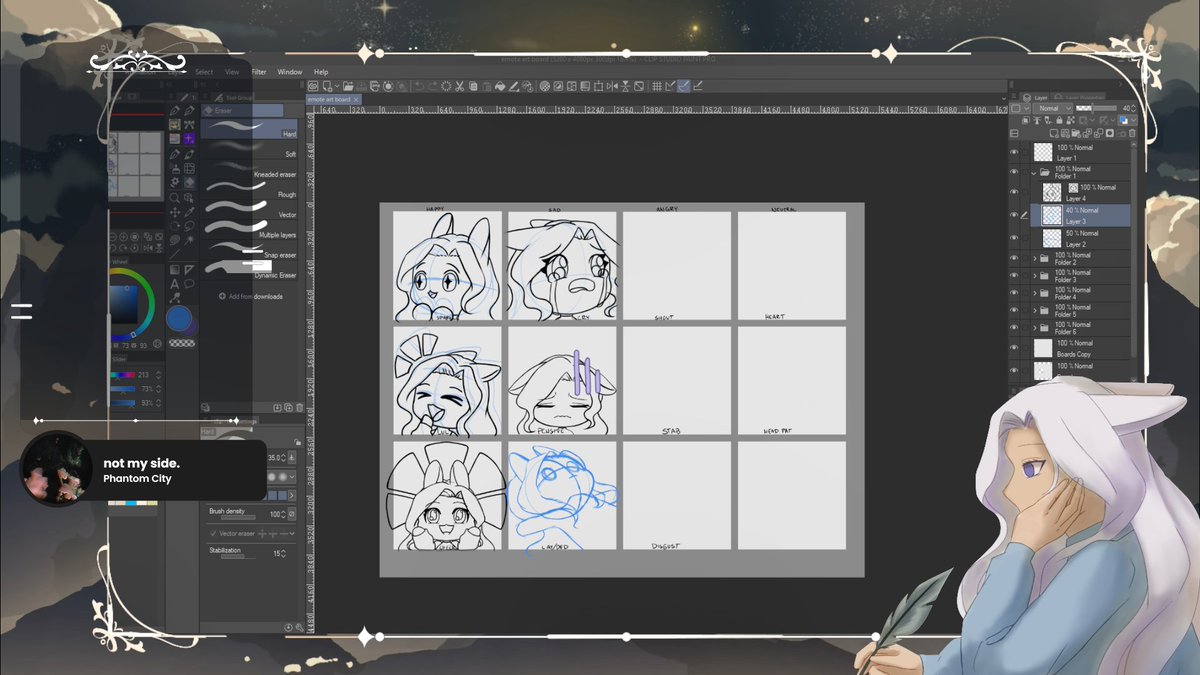1200x675 pixels.
Task: Expand Folder 4 in the layer list
Action: [x=1034, y=293]
